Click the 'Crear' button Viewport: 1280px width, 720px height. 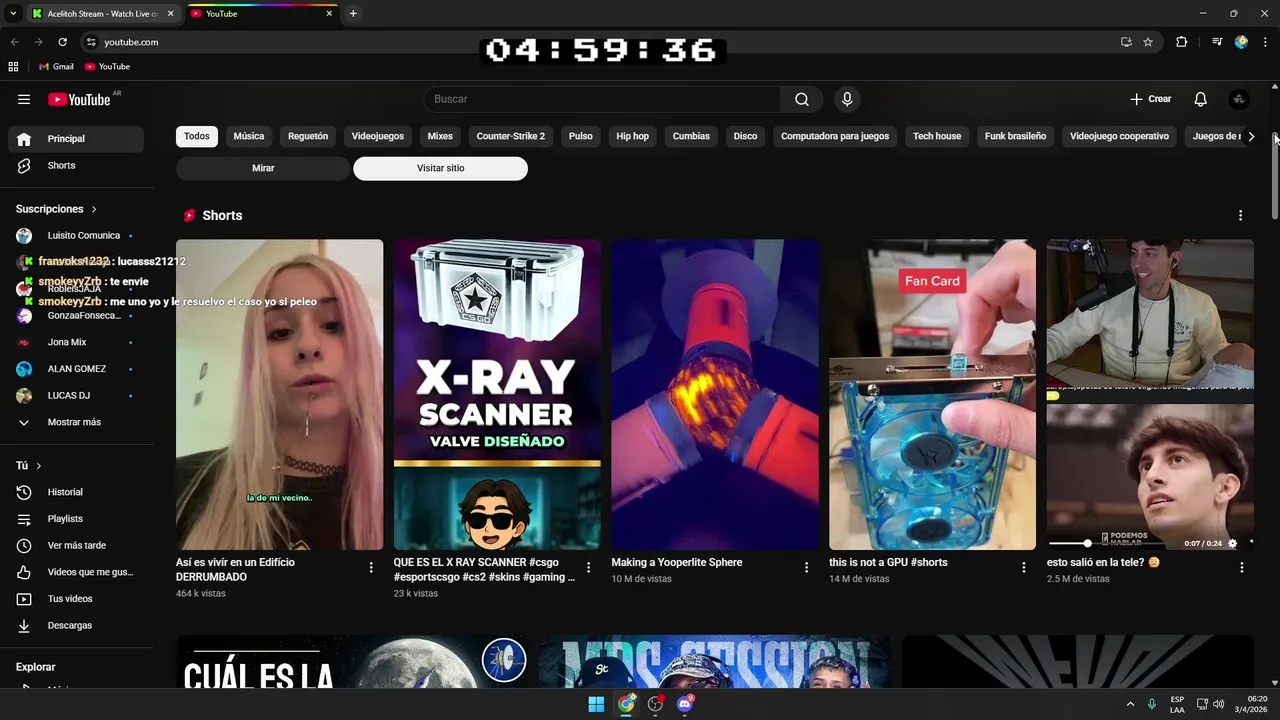click(x=1151, y=99)
